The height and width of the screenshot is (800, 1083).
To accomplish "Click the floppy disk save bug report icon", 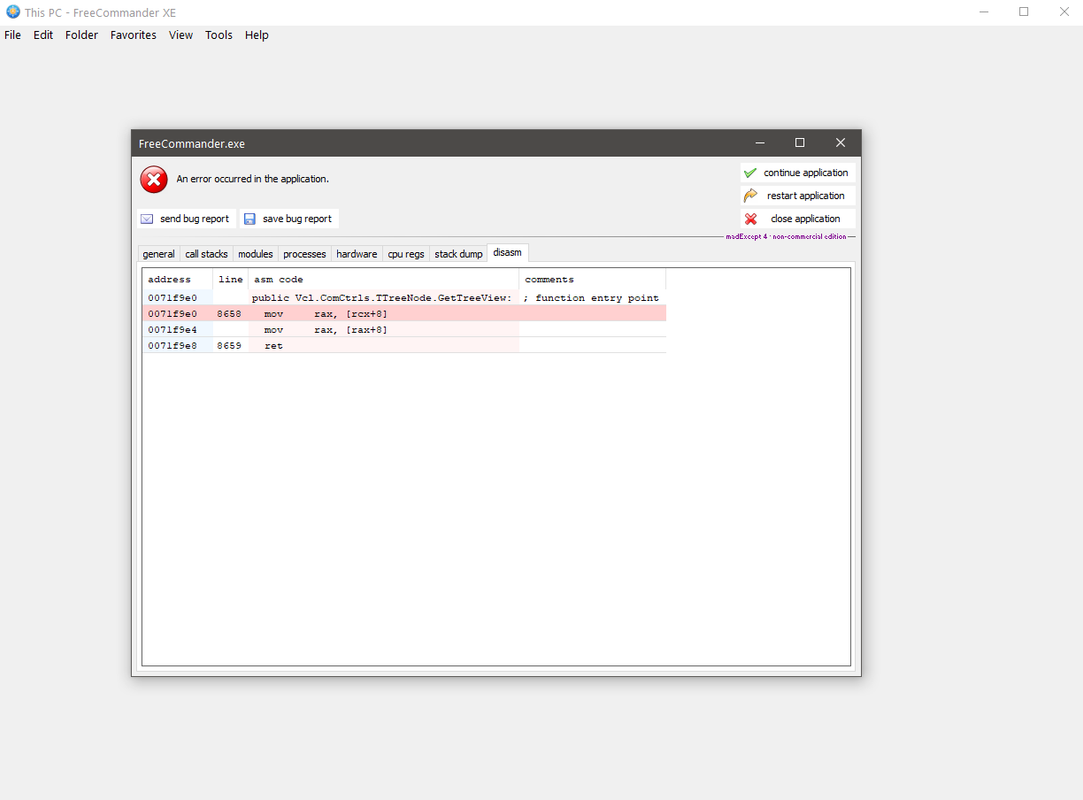I will (250, 219).
